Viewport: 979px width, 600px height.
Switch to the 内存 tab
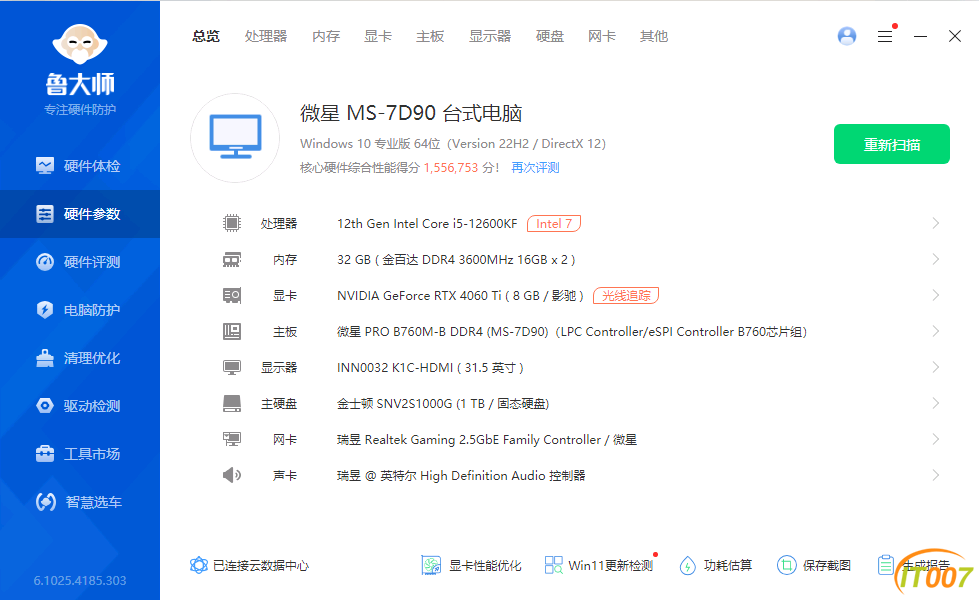click(x=326, y=36)
